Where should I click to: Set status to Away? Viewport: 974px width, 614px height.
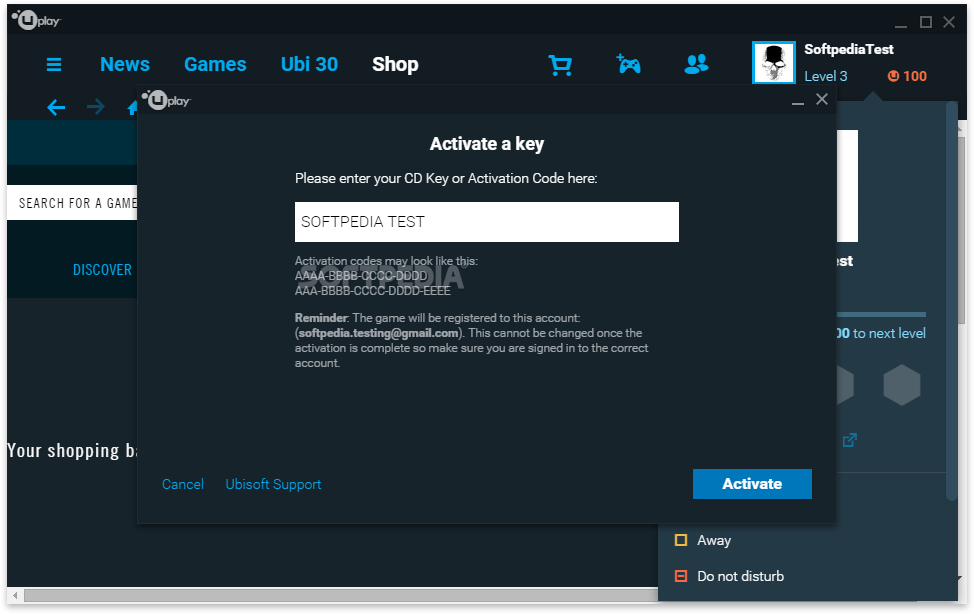703,540
